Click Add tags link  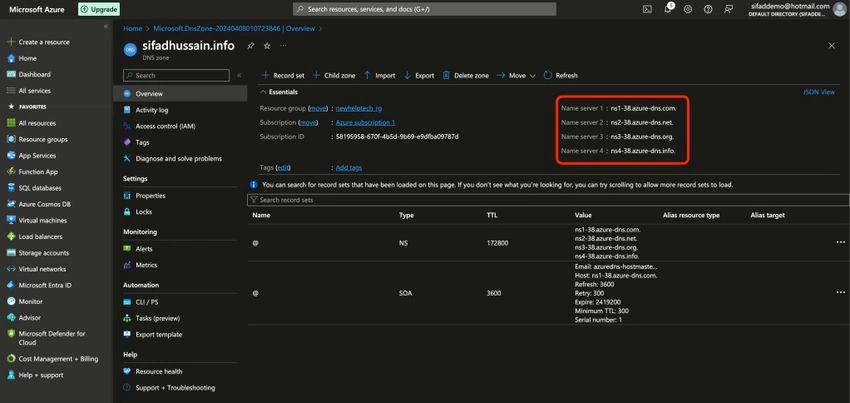click(349, 168)
